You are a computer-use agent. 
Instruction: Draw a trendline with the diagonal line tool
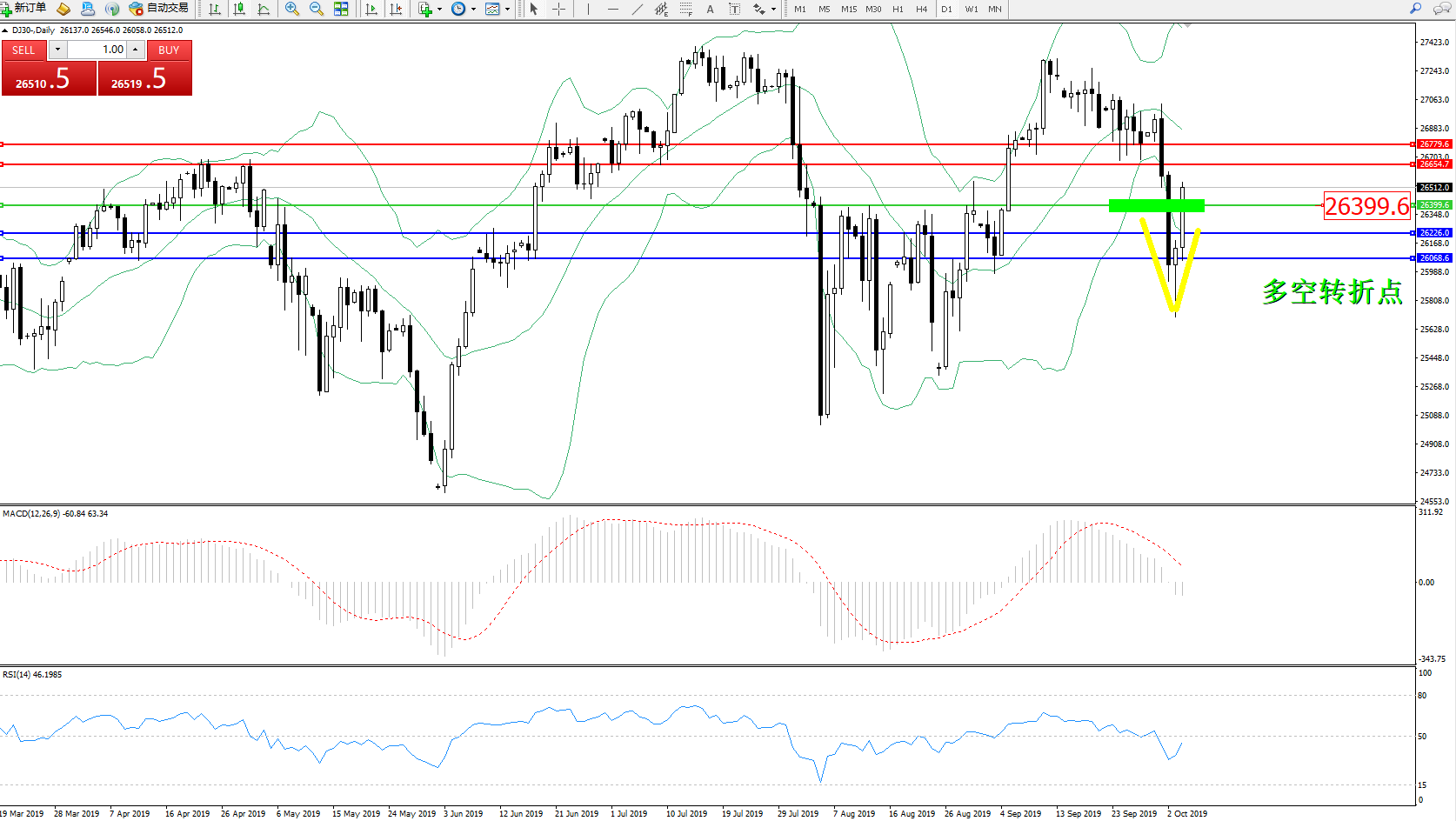[x=638, y=9]
